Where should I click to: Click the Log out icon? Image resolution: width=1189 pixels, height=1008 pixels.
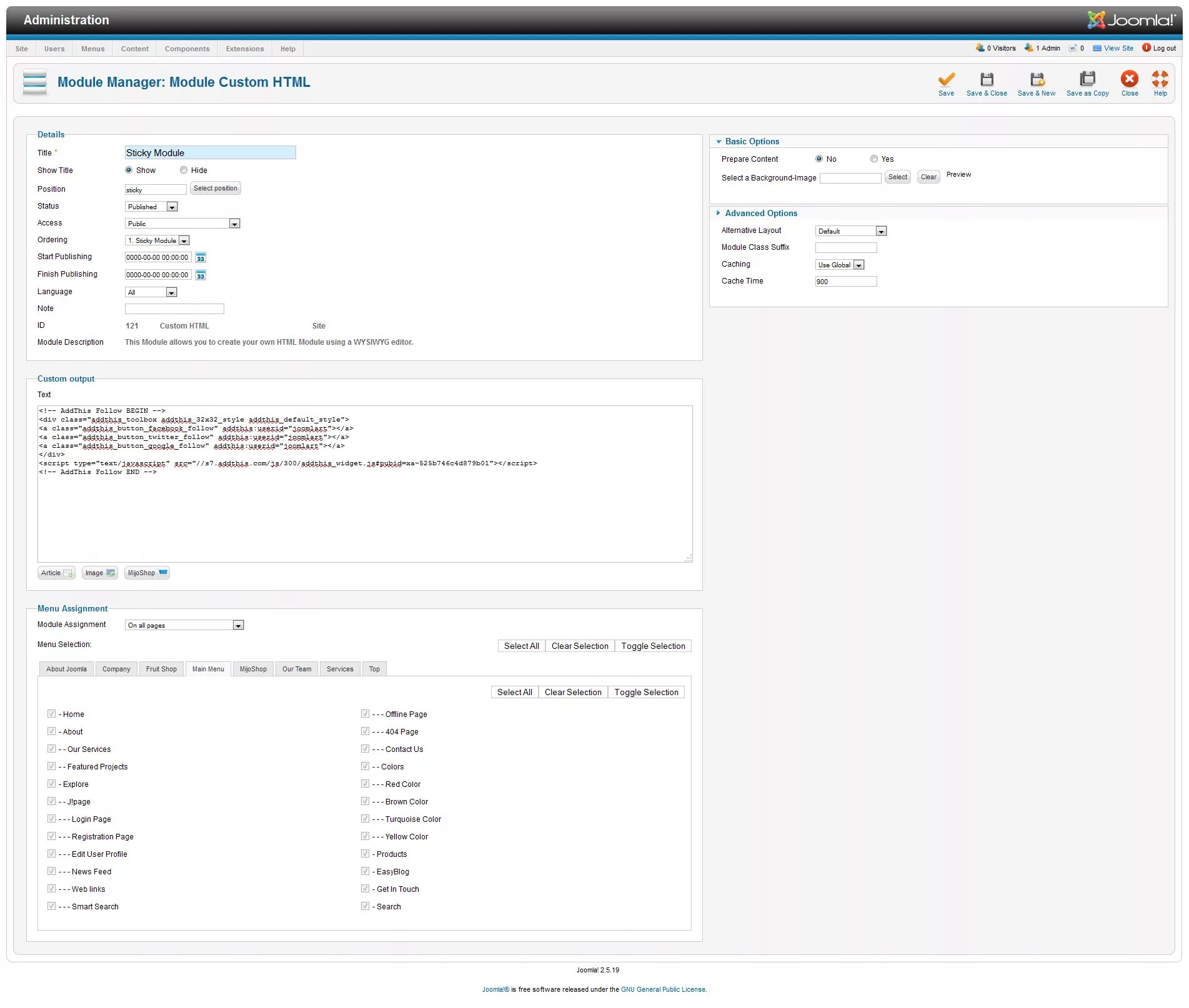point(1147,47)
